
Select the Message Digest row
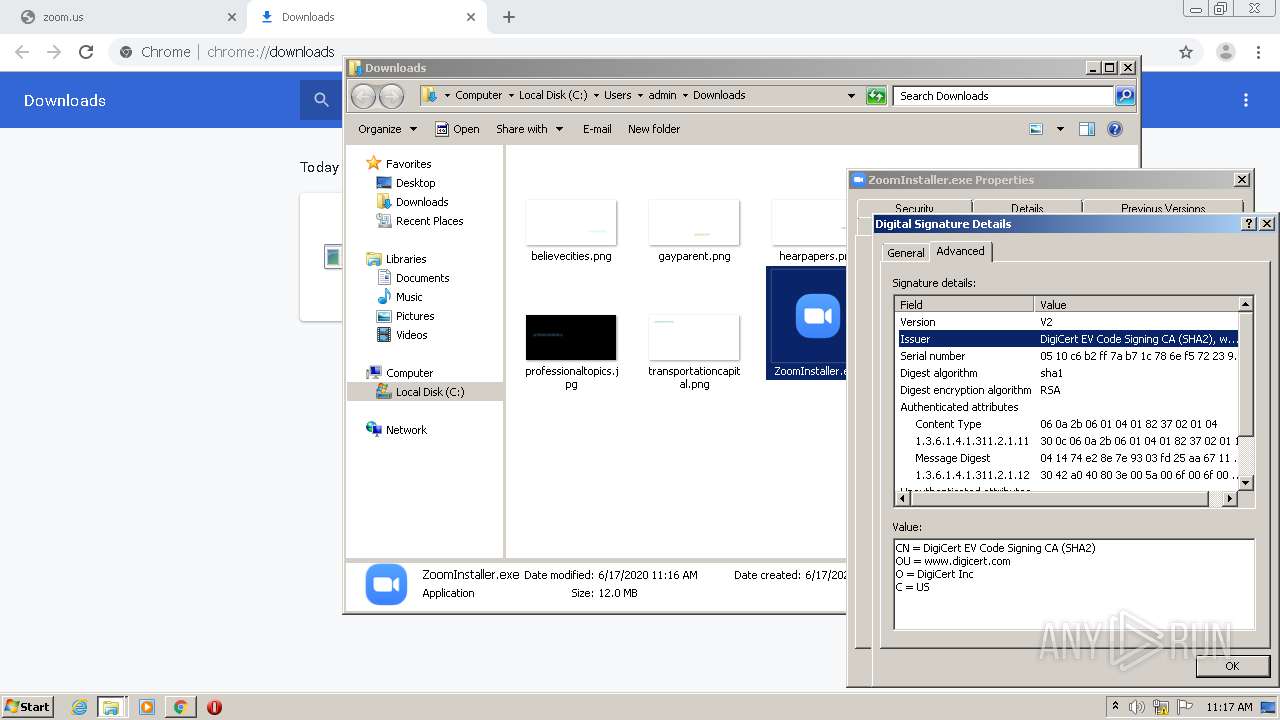click(1066, 458)
